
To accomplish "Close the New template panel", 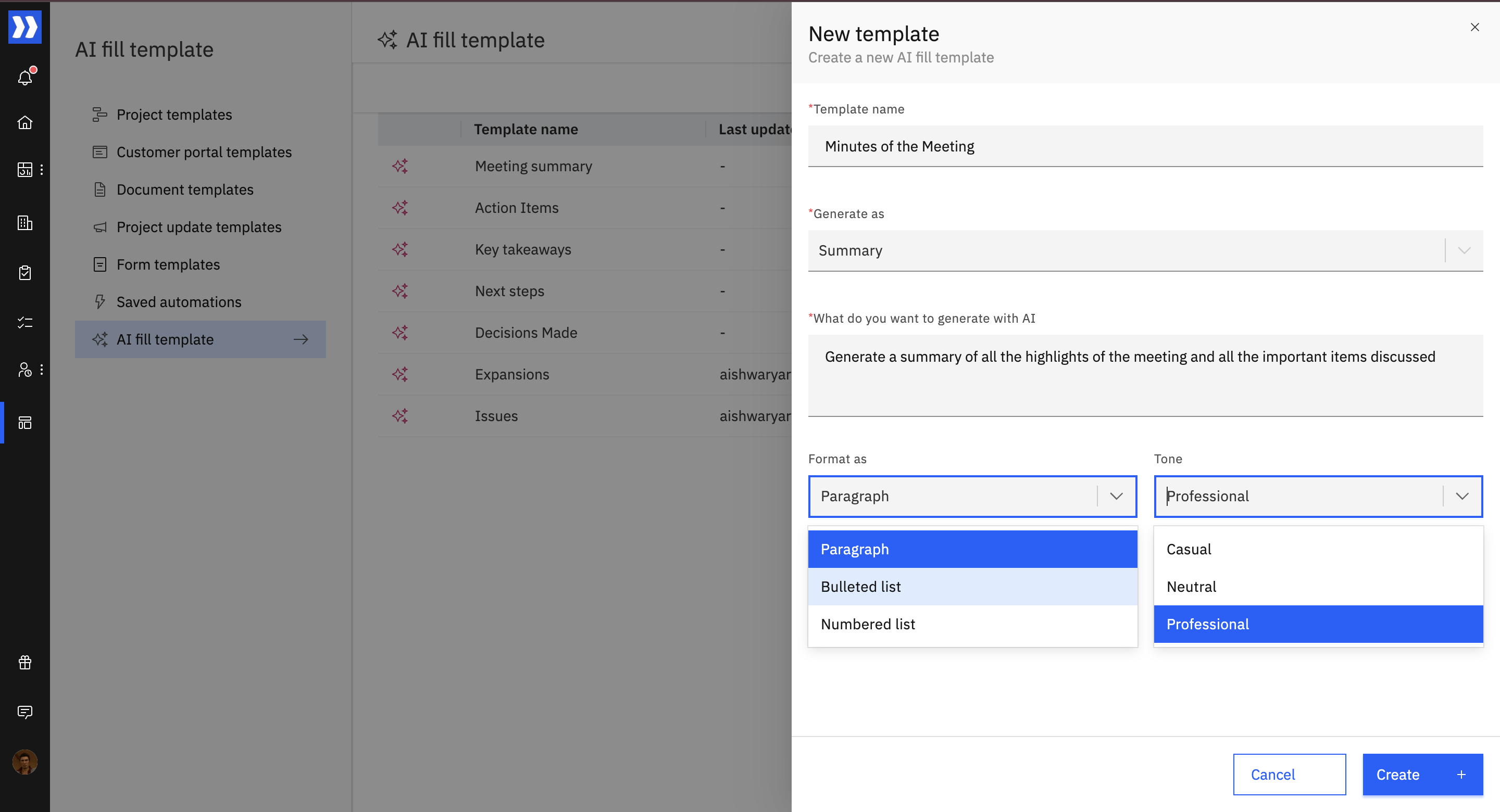I will [x=1474, y=28].
